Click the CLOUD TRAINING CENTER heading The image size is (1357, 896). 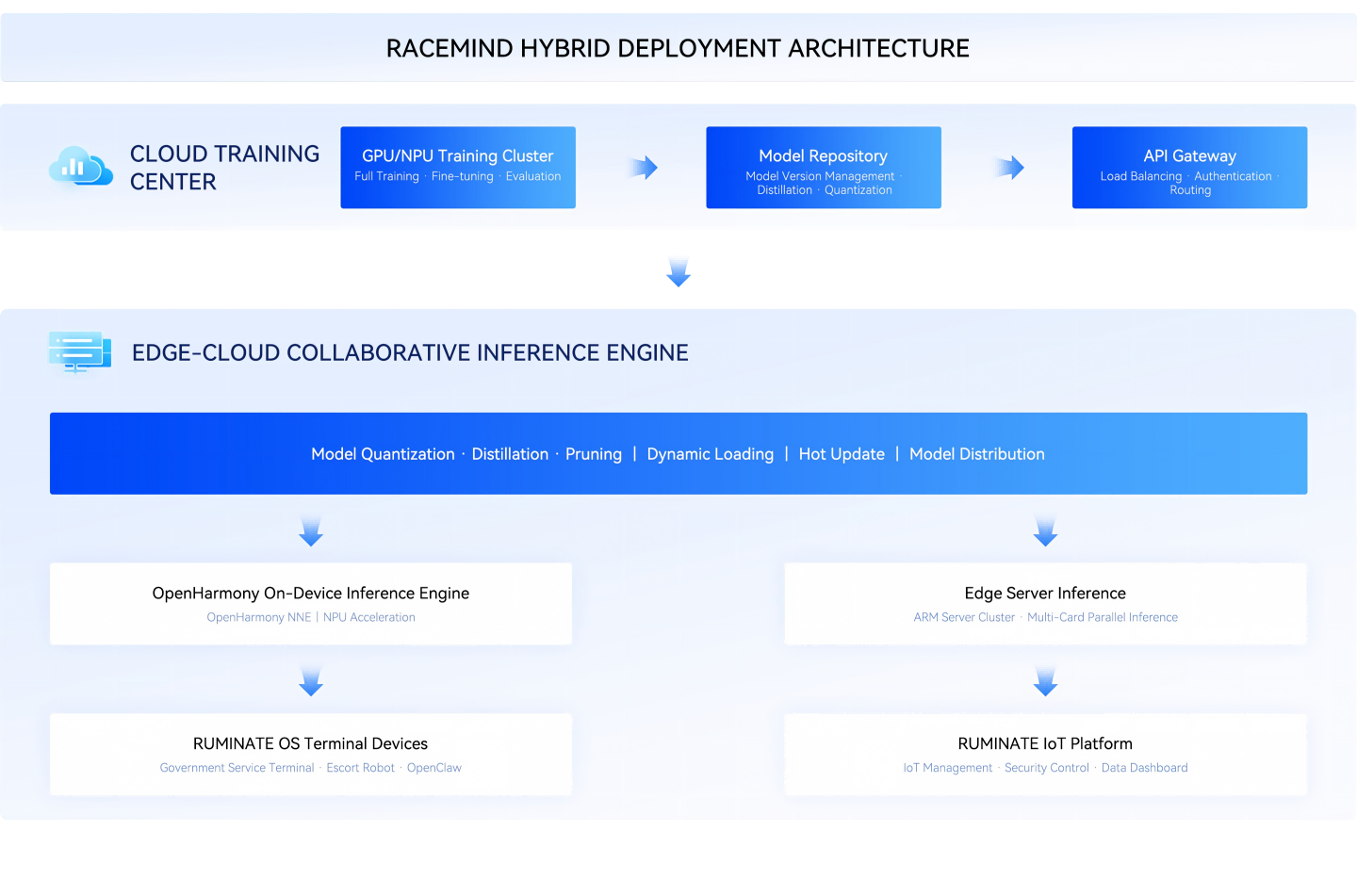pyautogui.click(x=224, y=168)
